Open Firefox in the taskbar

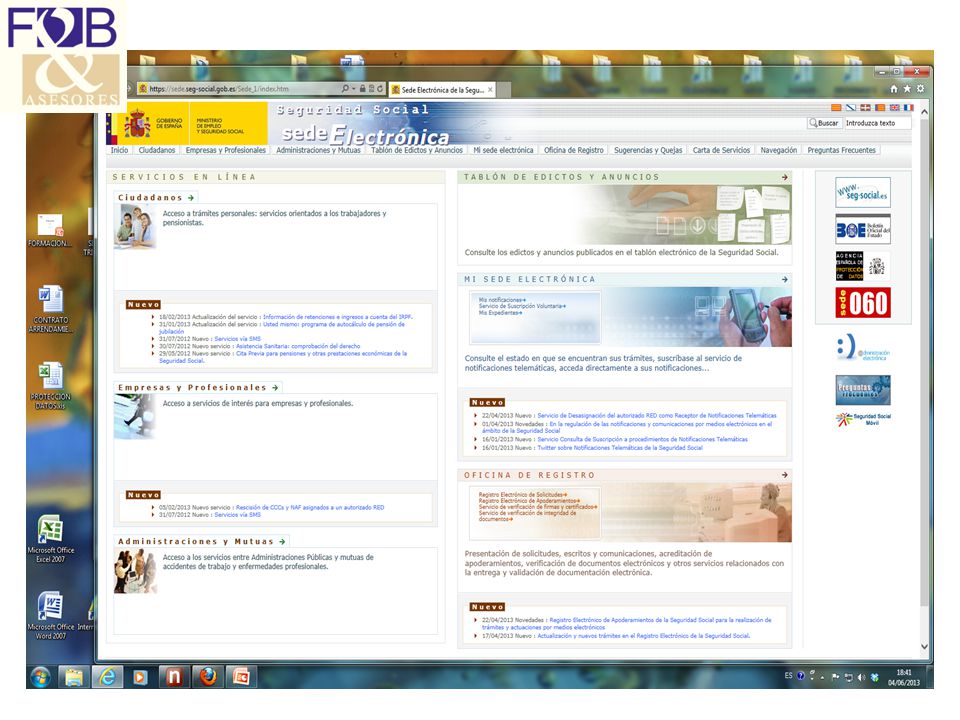coord(208,677)
